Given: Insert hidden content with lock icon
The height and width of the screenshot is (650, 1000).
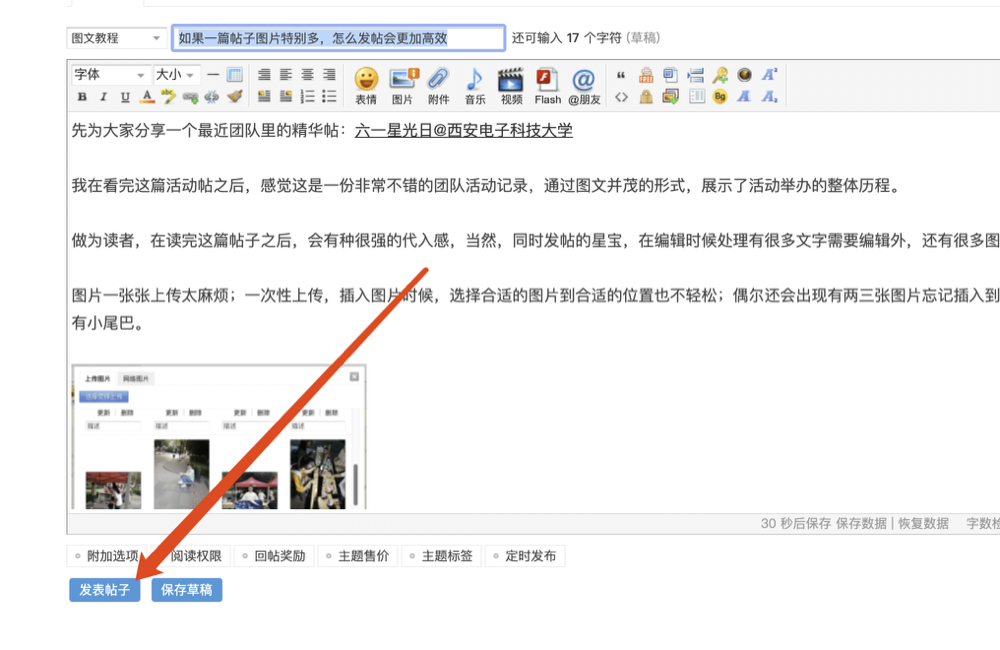Looking at the screenshot, I should 646,97.
